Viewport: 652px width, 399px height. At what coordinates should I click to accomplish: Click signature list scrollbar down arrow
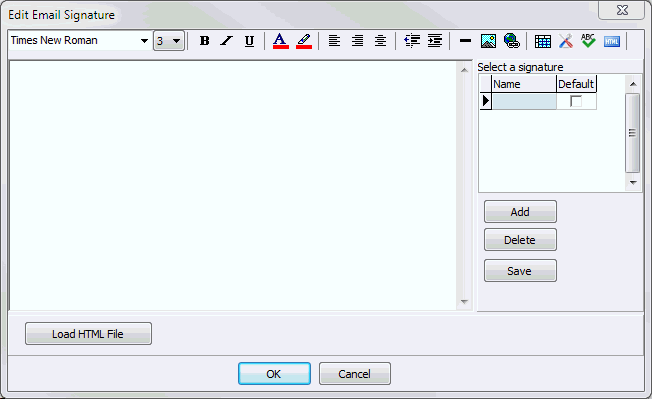(633, 182)
